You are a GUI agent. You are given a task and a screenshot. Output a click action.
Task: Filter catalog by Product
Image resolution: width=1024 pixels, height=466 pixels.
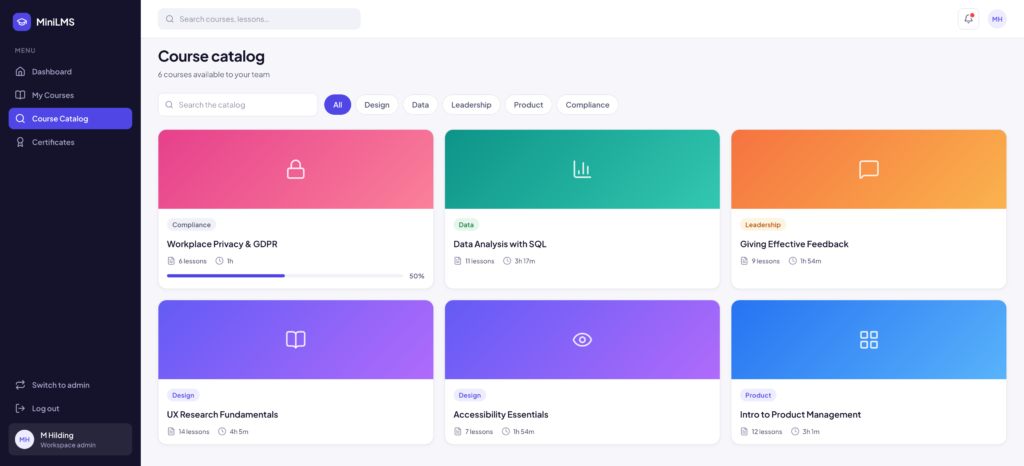click(528, 104)
